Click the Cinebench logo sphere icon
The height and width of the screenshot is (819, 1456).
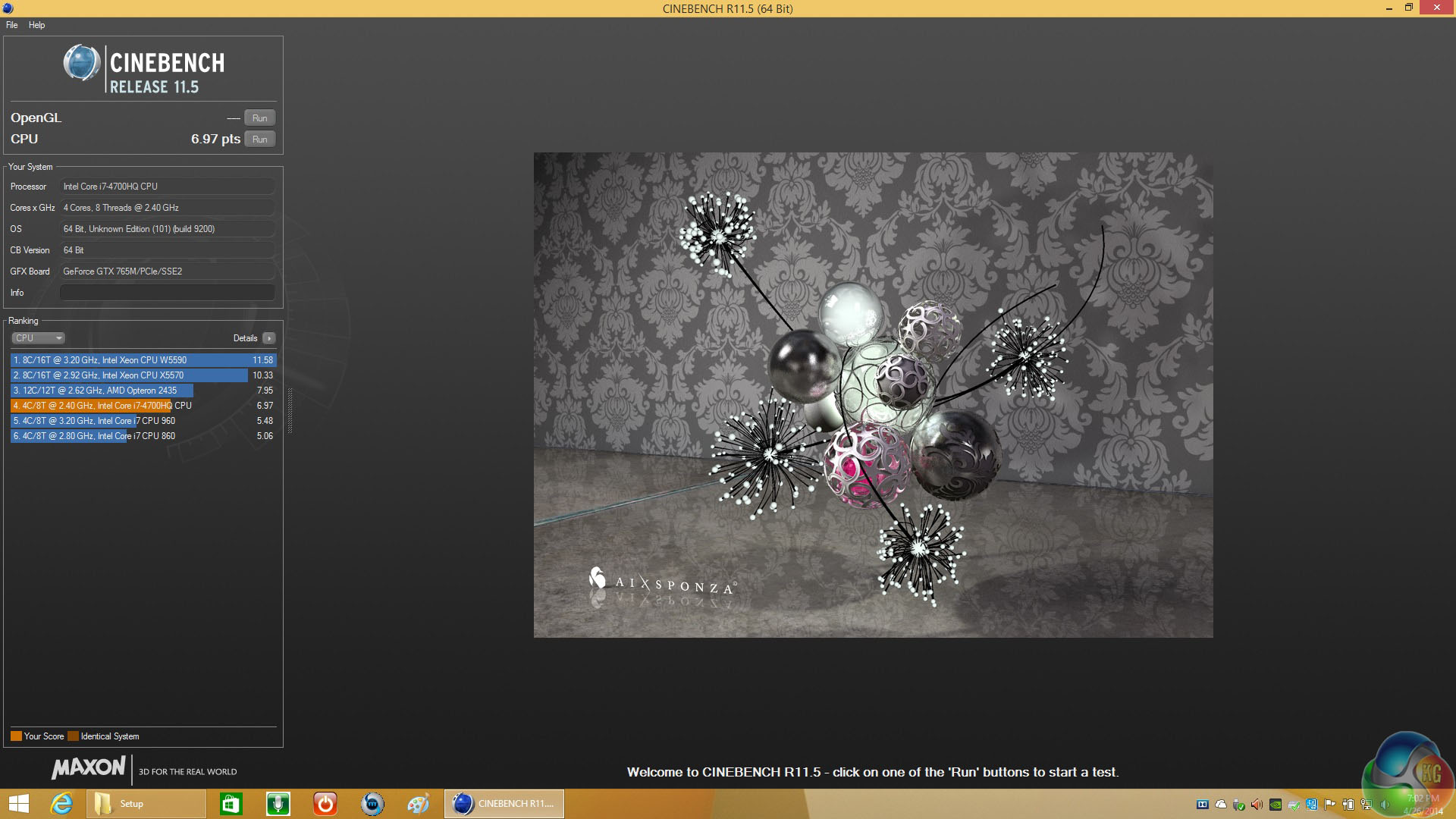coord(81,63)
